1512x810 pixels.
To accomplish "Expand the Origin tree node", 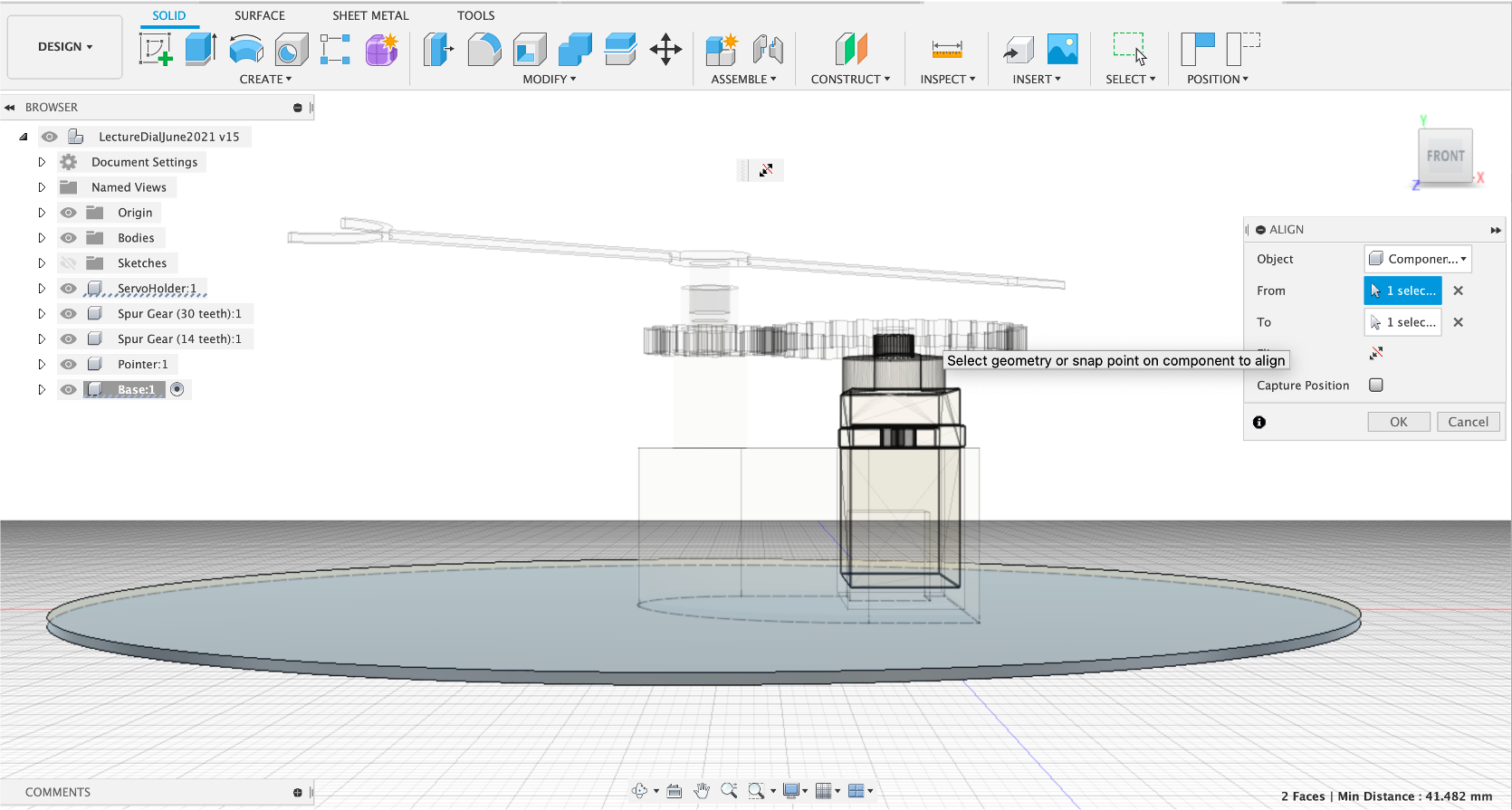I will pos(42,213).
